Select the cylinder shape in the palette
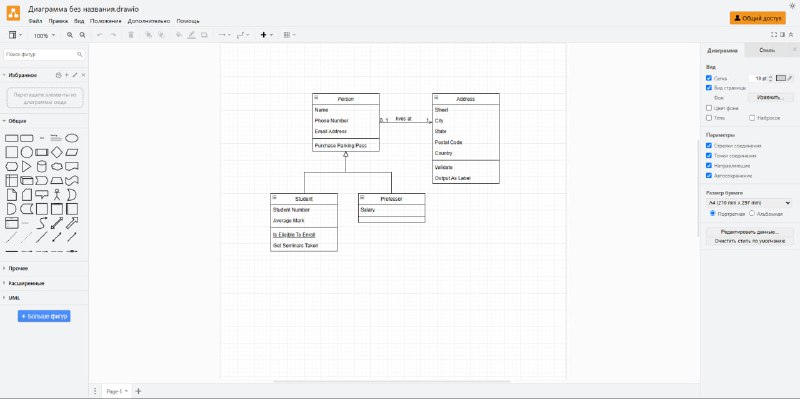Screen dimensions: 800x399 click(42, 166)
